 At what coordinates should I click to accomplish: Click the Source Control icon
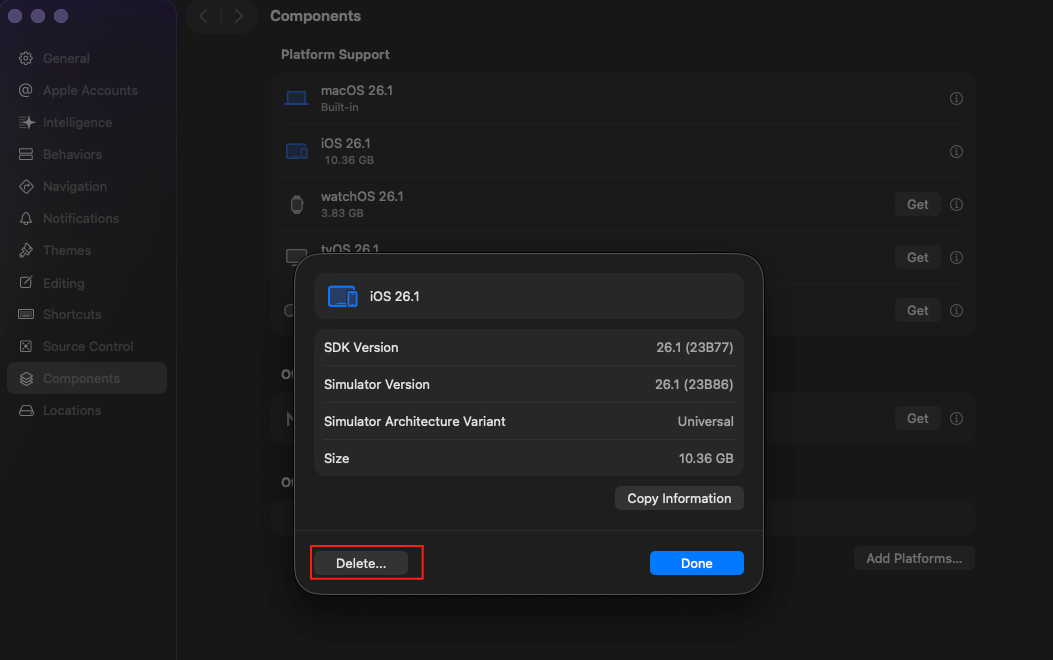click(26, 346)
